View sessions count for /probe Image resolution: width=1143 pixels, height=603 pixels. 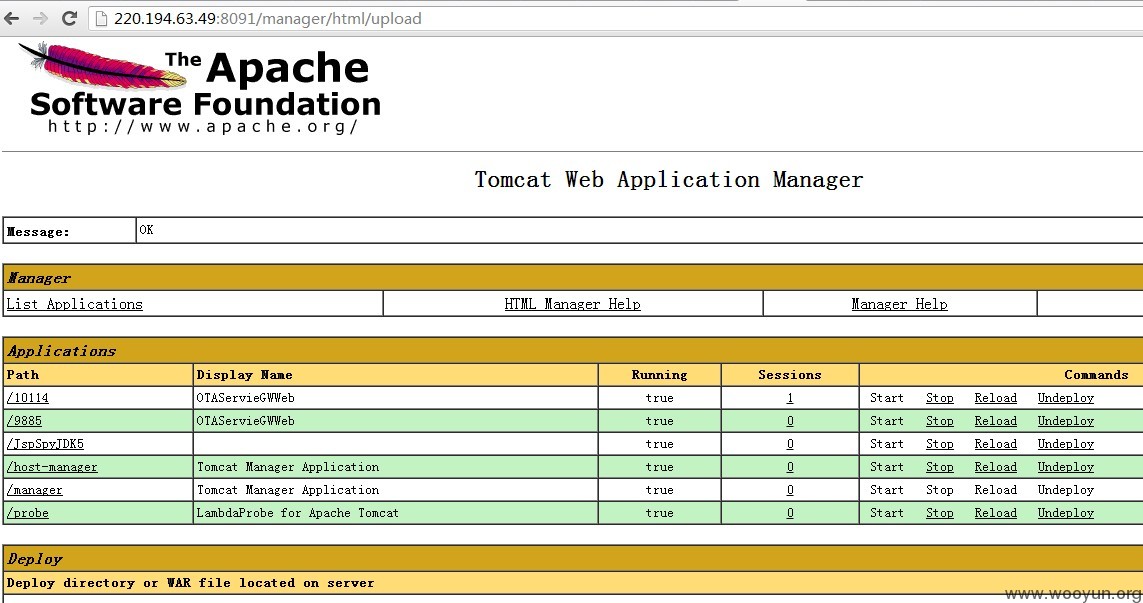click(x=789, y=513)
